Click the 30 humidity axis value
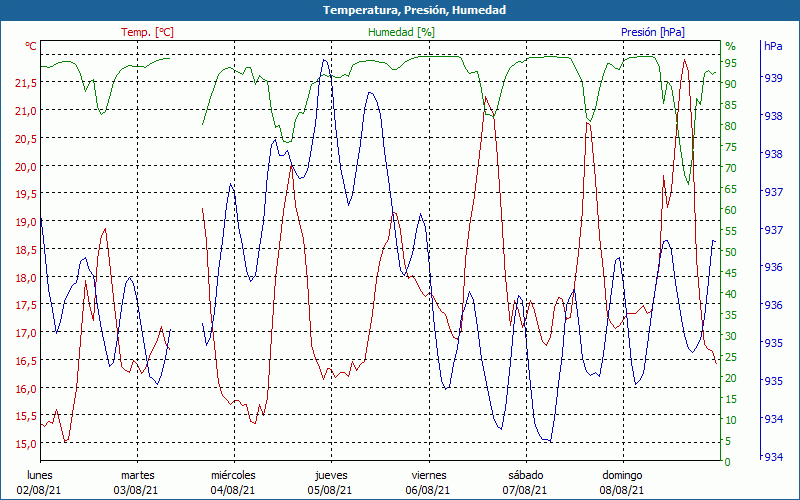Image resolution: width=800 pixels, height=500 pixels. coord(731,336)
